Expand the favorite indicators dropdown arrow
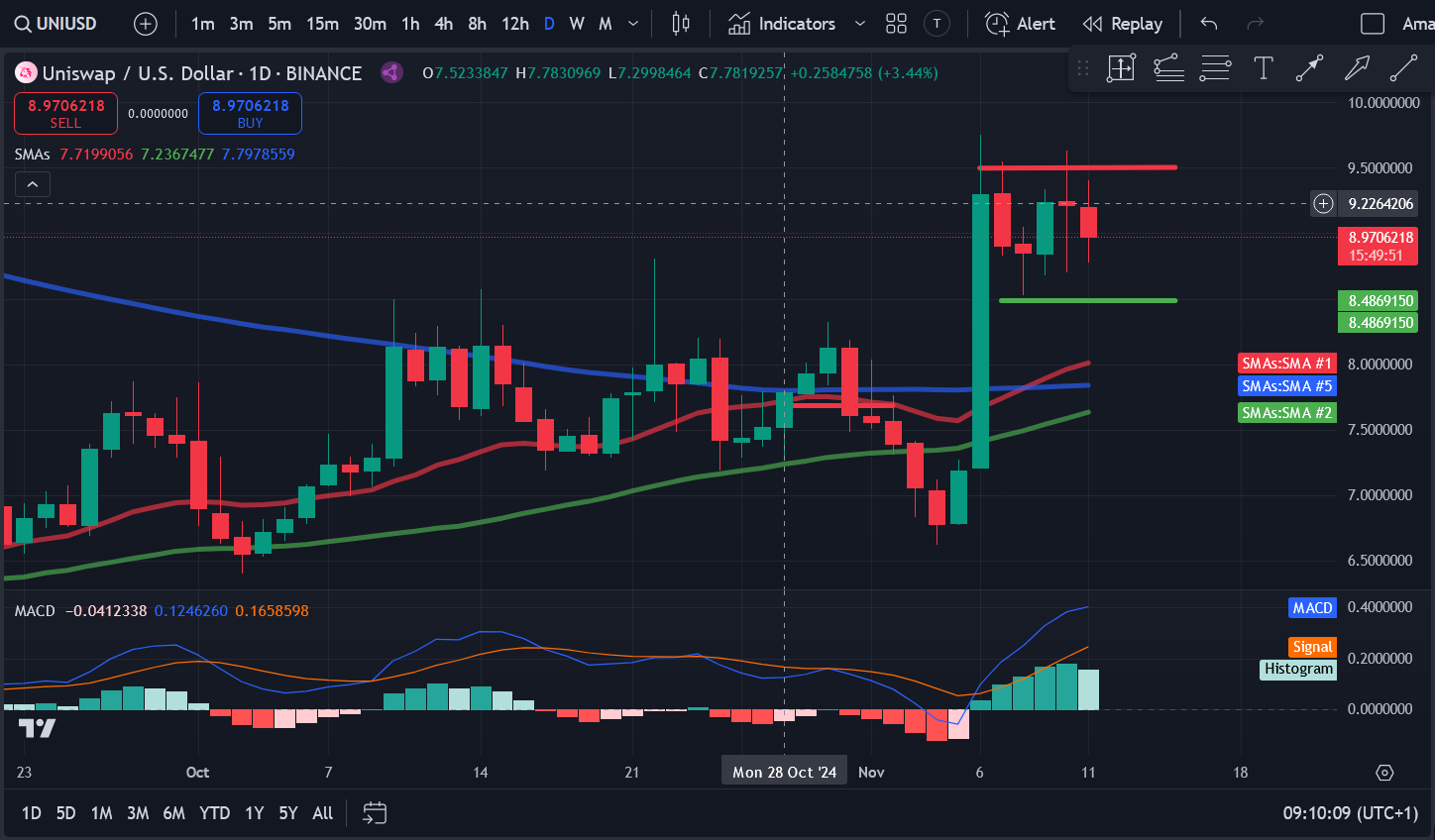This screenshot has height=840, width=1435. [x=859, y=24]
